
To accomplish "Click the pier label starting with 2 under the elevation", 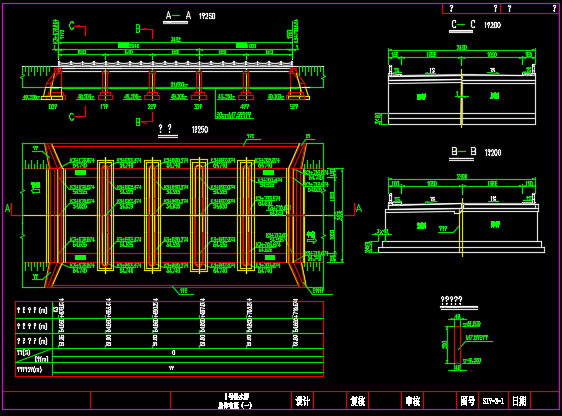I will [152, 106].
